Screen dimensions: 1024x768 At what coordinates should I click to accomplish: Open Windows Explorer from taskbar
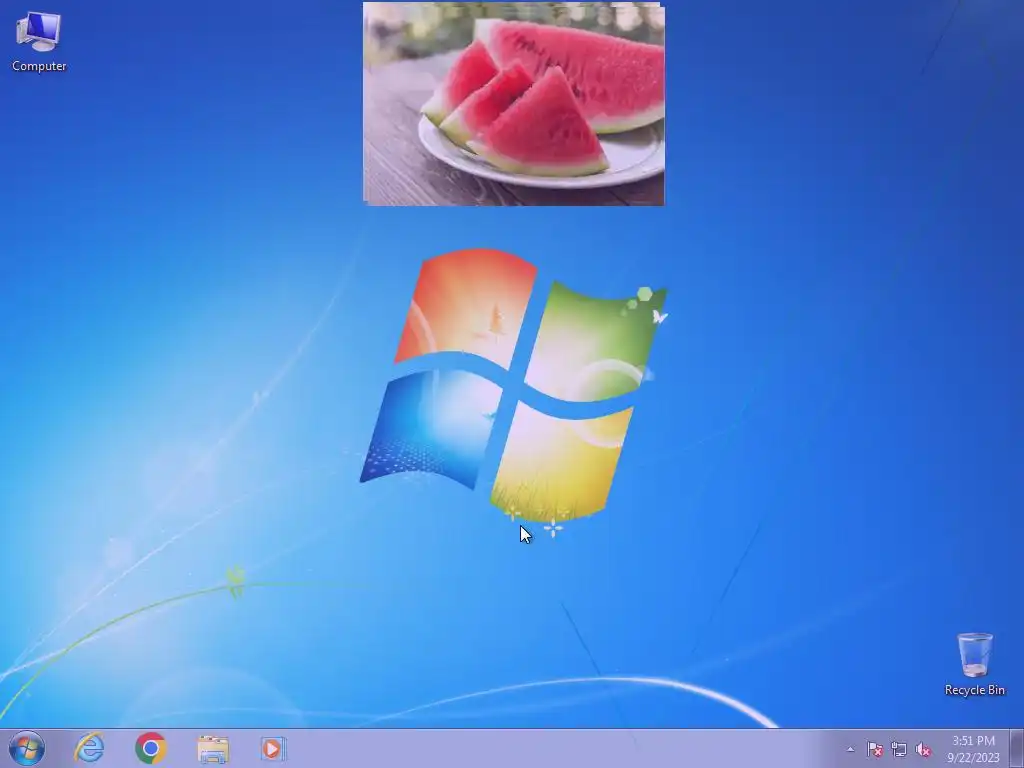coord(213,749)
